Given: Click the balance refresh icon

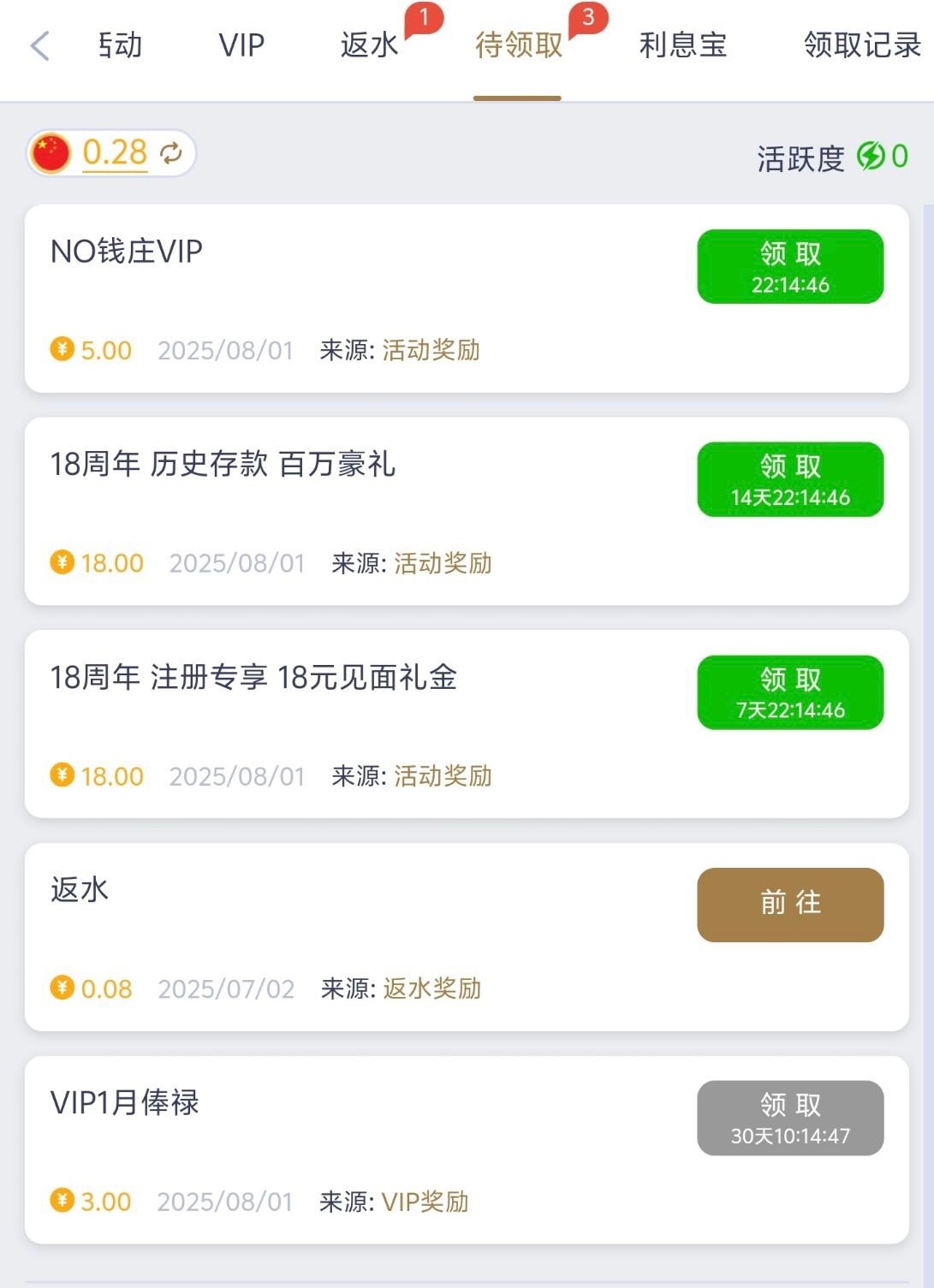Looking at the screenshot, I should [171, 153].
